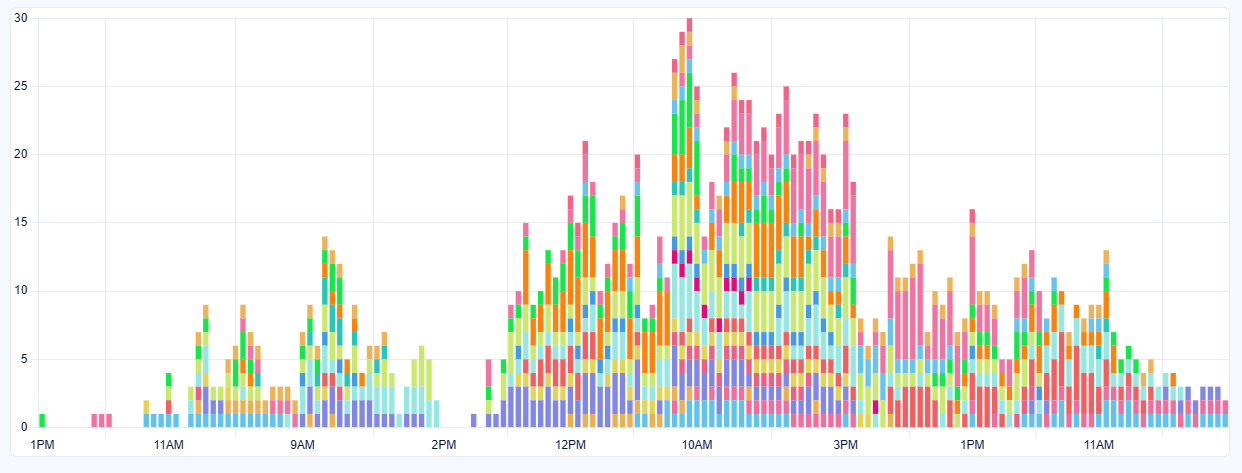
Task: Select the 12PM time axis label
Action: point(571,444)
